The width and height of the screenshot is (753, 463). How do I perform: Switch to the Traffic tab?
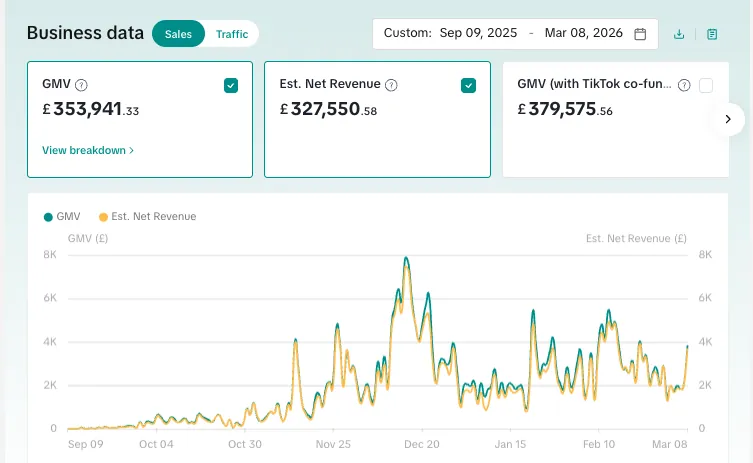(232, 34)
